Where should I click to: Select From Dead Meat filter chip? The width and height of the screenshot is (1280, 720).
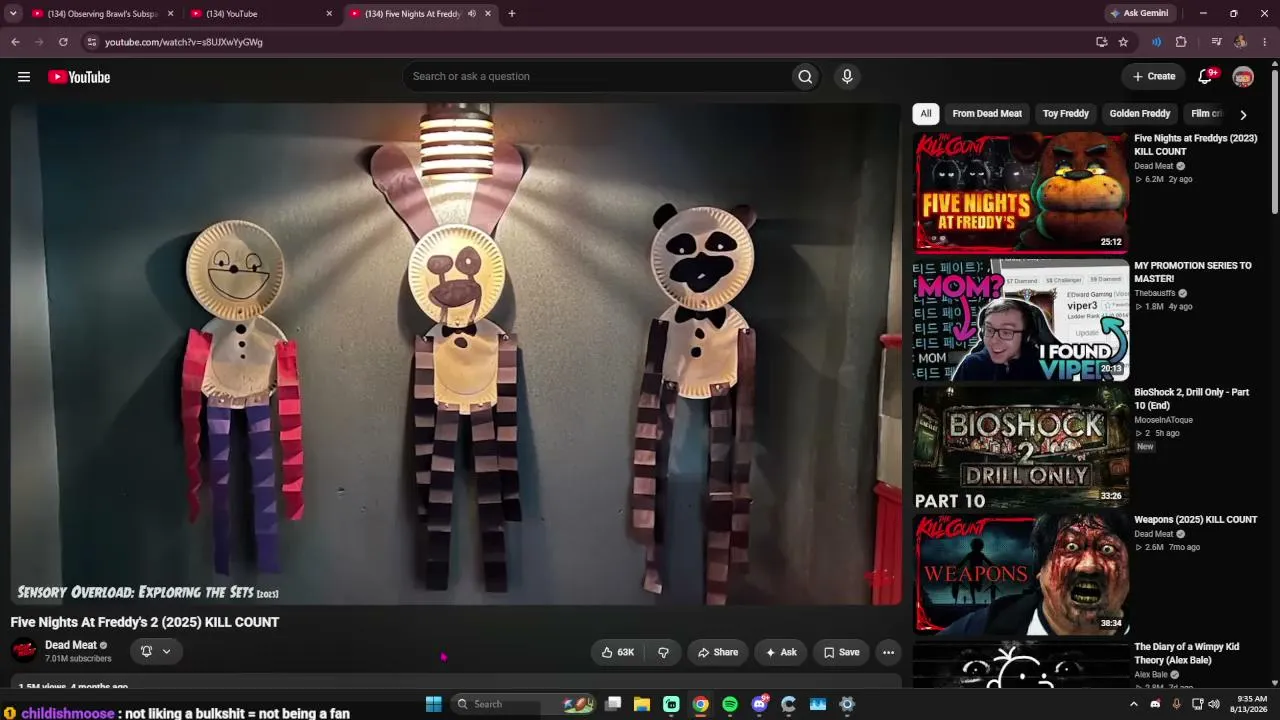987,114
